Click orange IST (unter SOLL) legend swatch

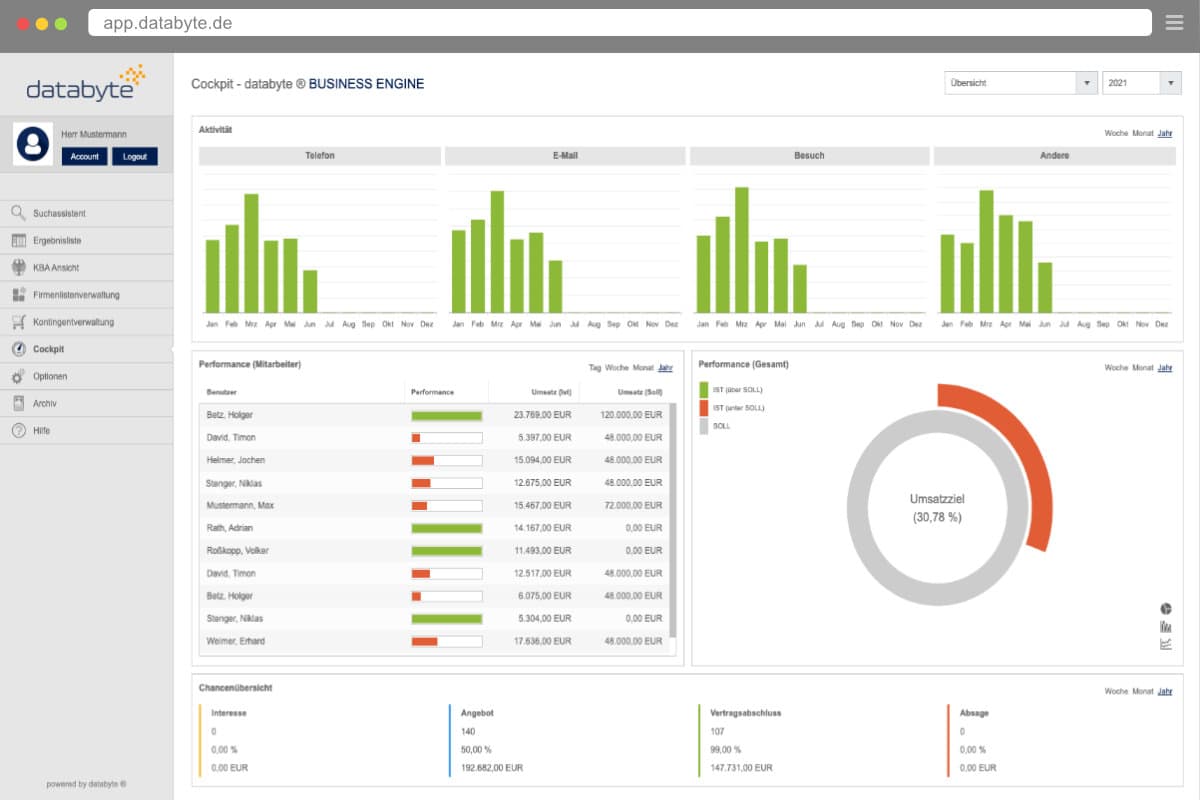(704, 408)
